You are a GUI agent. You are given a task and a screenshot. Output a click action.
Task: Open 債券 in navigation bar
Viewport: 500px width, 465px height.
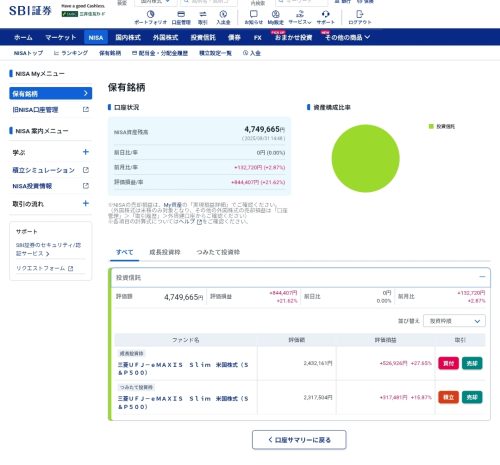234,37
